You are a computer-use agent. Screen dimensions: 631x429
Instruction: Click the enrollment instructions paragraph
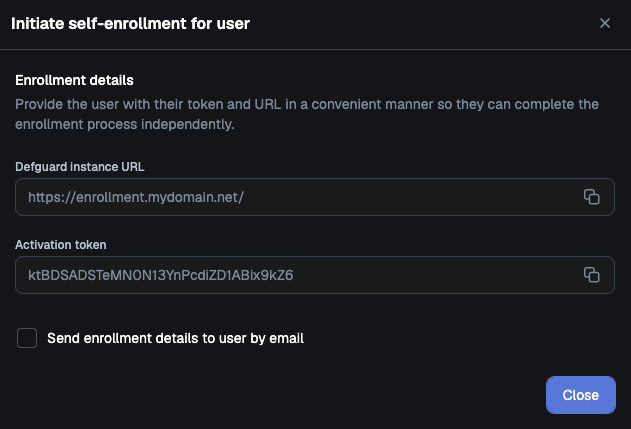coord(307,114)
